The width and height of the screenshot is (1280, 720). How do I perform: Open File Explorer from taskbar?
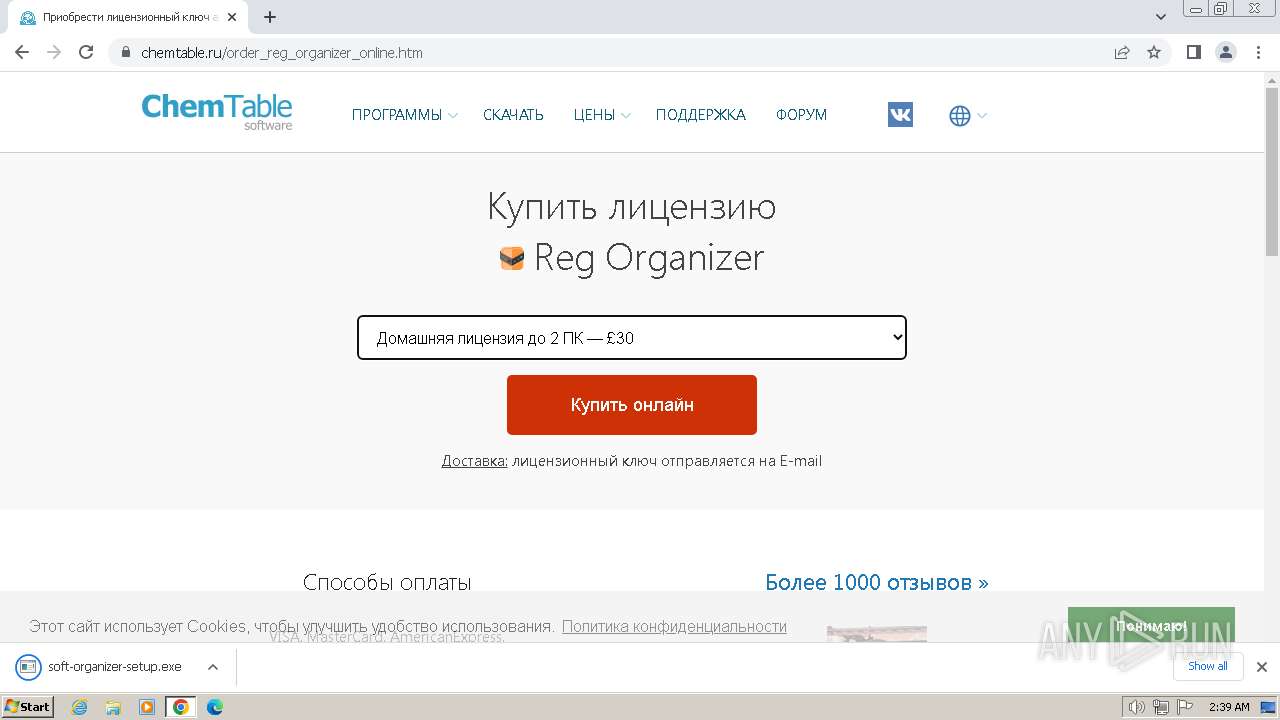click(113, 707)
